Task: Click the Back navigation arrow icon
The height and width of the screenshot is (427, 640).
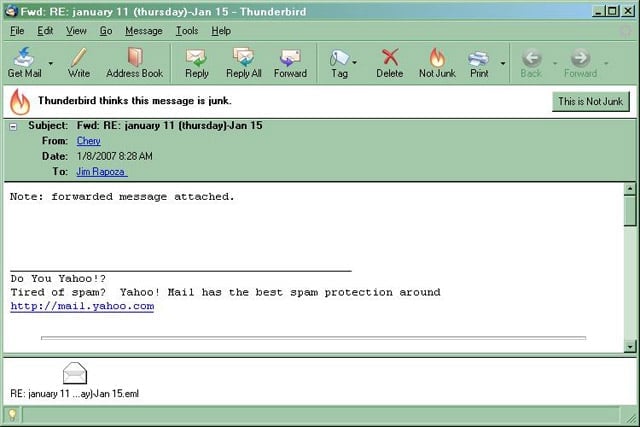Action: tap(531, 58)
